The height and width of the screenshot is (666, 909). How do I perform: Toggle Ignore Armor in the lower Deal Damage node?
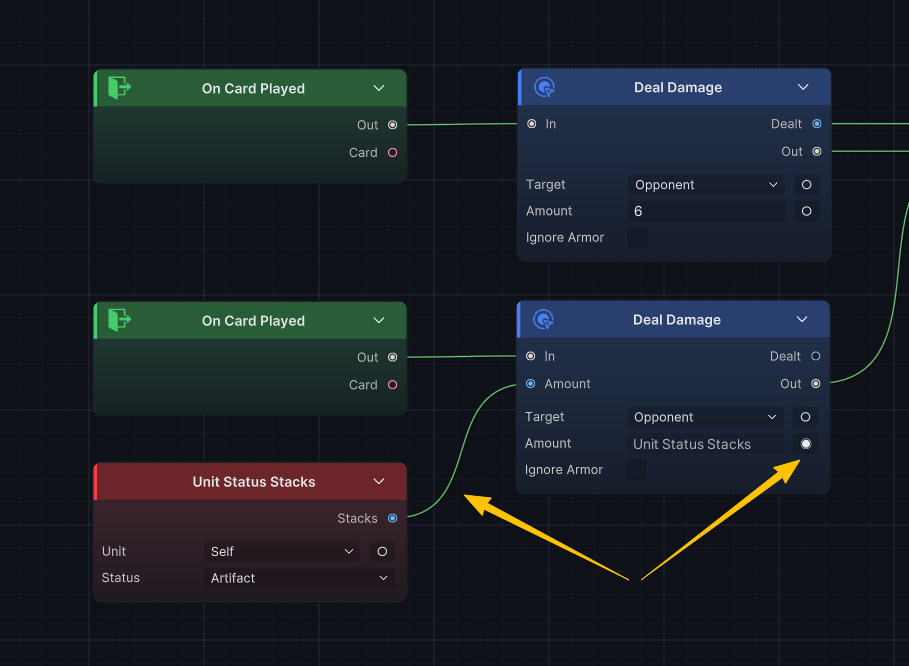[637, 470]
